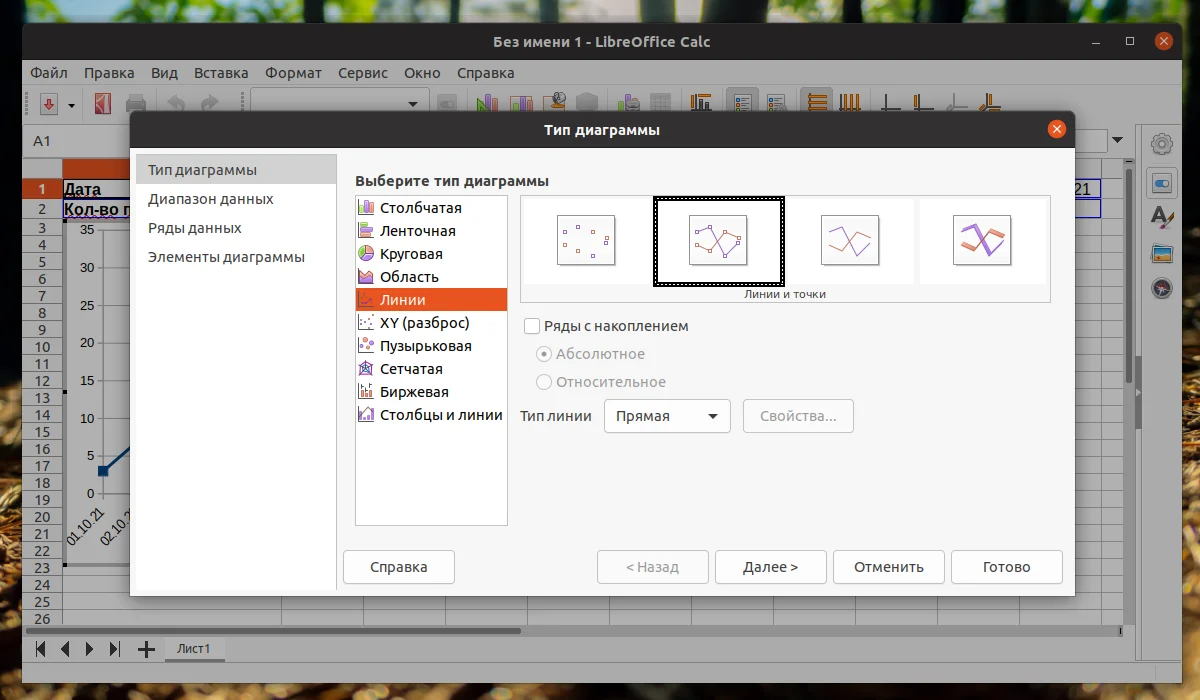Select the Биржевая chart type
This screenshot has height=700, width=1200.
pos(414,391)
